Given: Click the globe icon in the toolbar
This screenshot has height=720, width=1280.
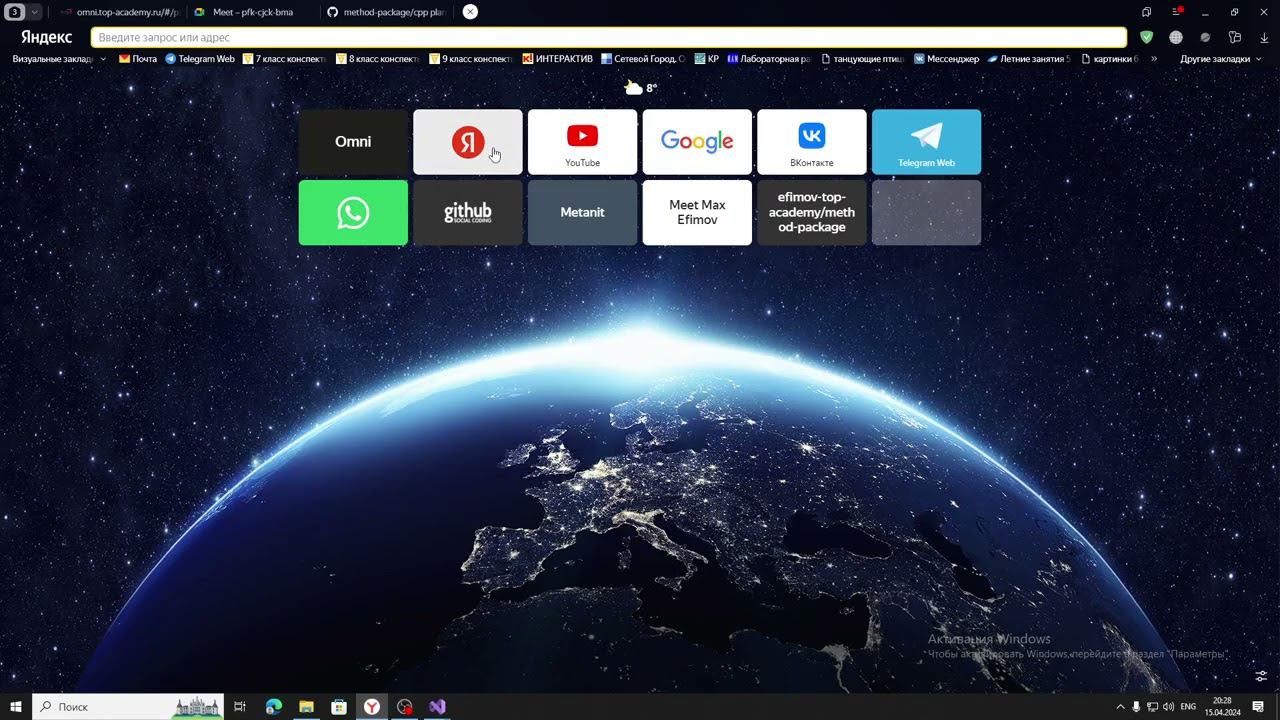Looking at the screenshot, I should 1176,37.
